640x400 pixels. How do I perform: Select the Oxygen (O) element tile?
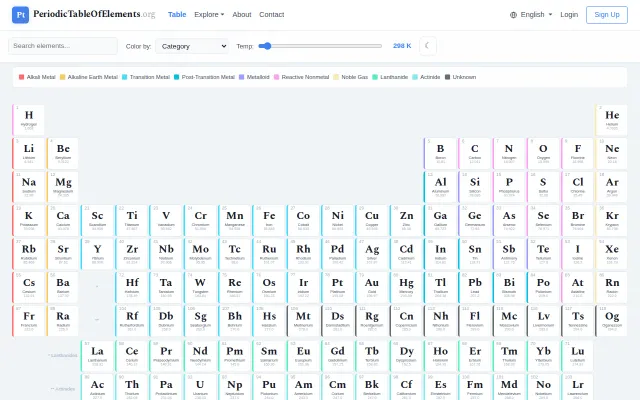pos(543,153)
